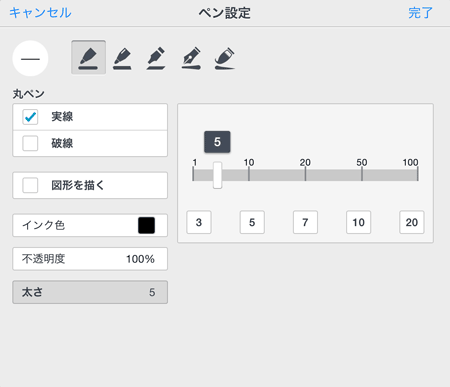450x387 pixels.
Task: Choose thickness preset 7
Action: (305, 222)
